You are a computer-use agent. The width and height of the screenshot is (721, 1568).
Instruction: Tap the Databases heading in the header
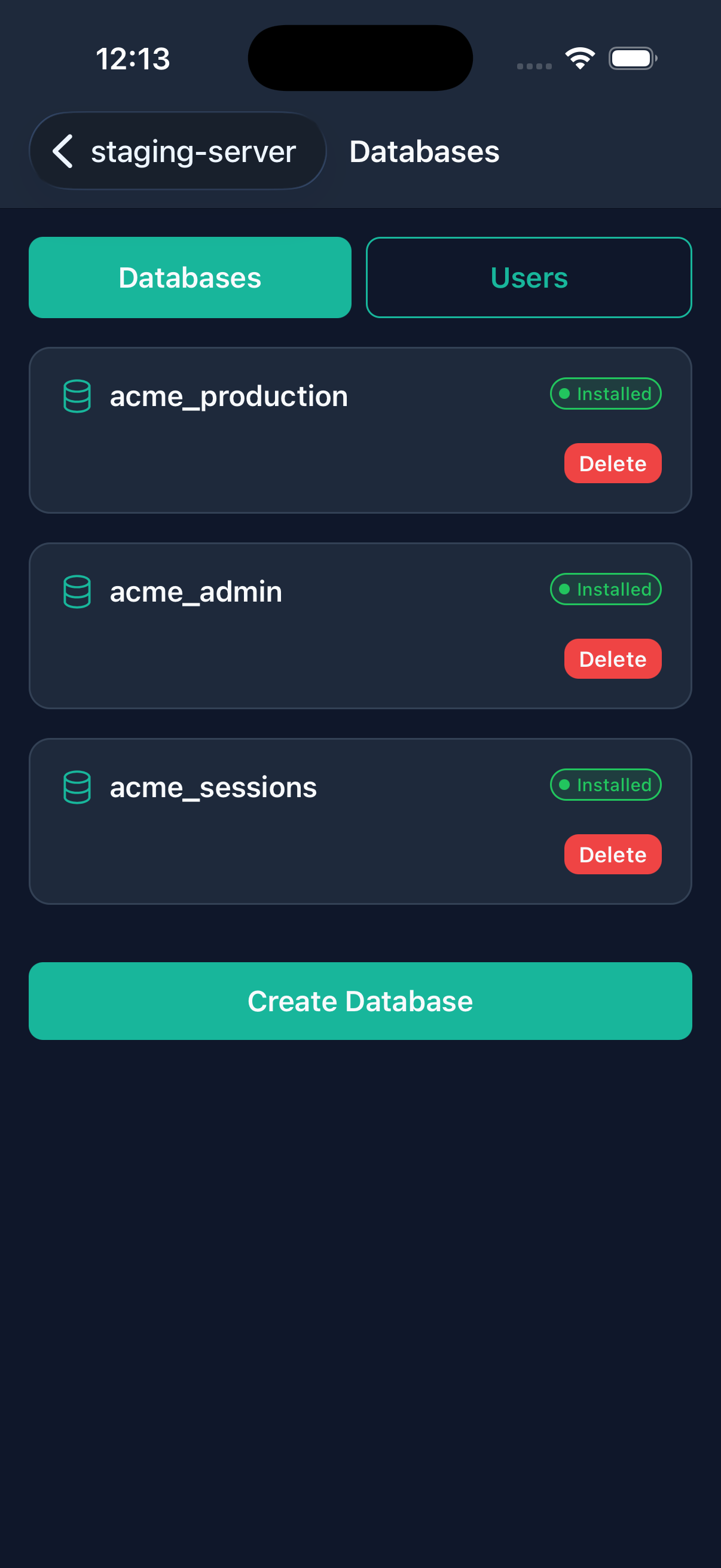[424, 151]
